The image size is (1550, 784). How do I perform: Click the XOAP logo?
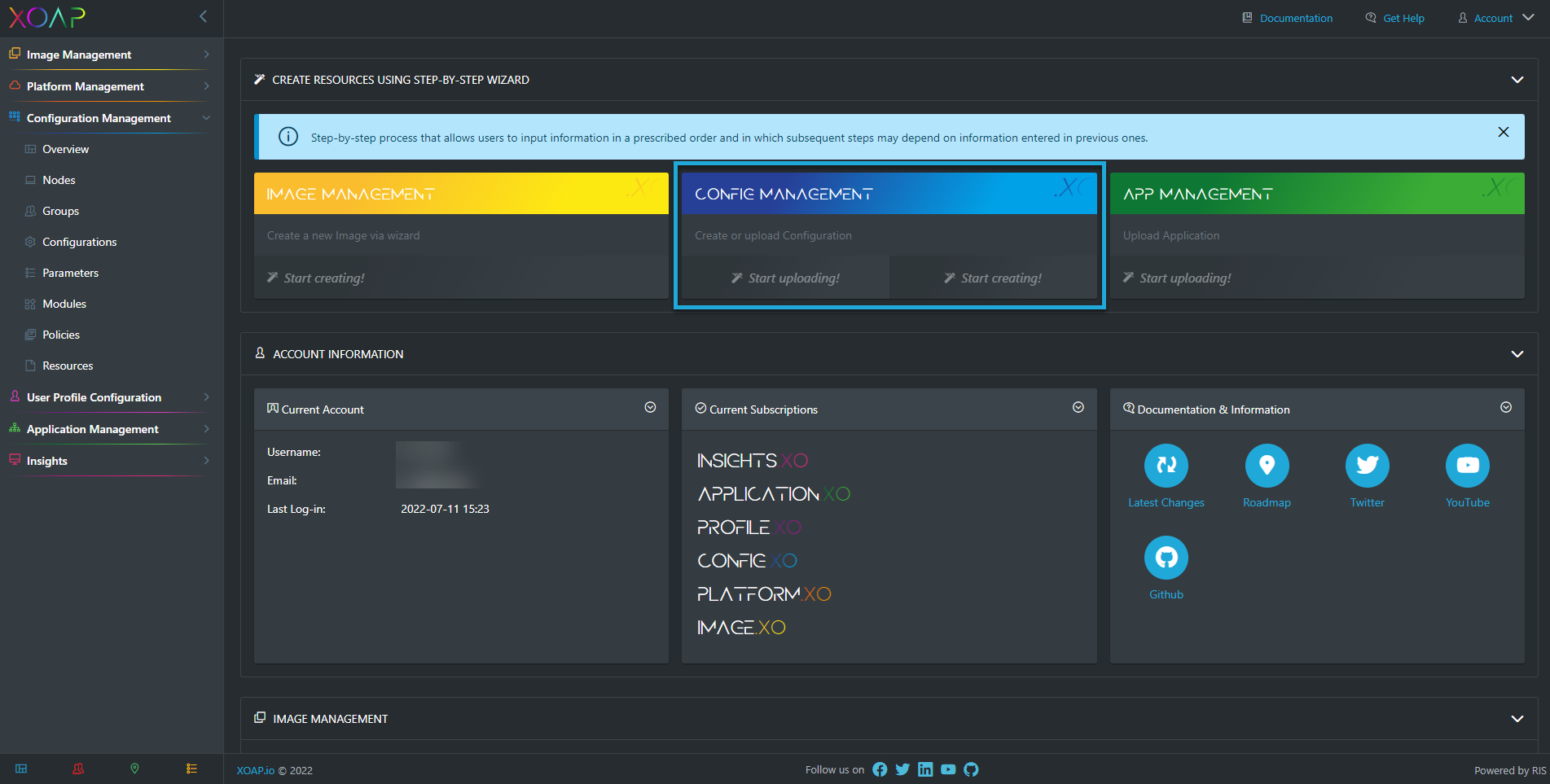pyautogui.click(x=47, y=17)
